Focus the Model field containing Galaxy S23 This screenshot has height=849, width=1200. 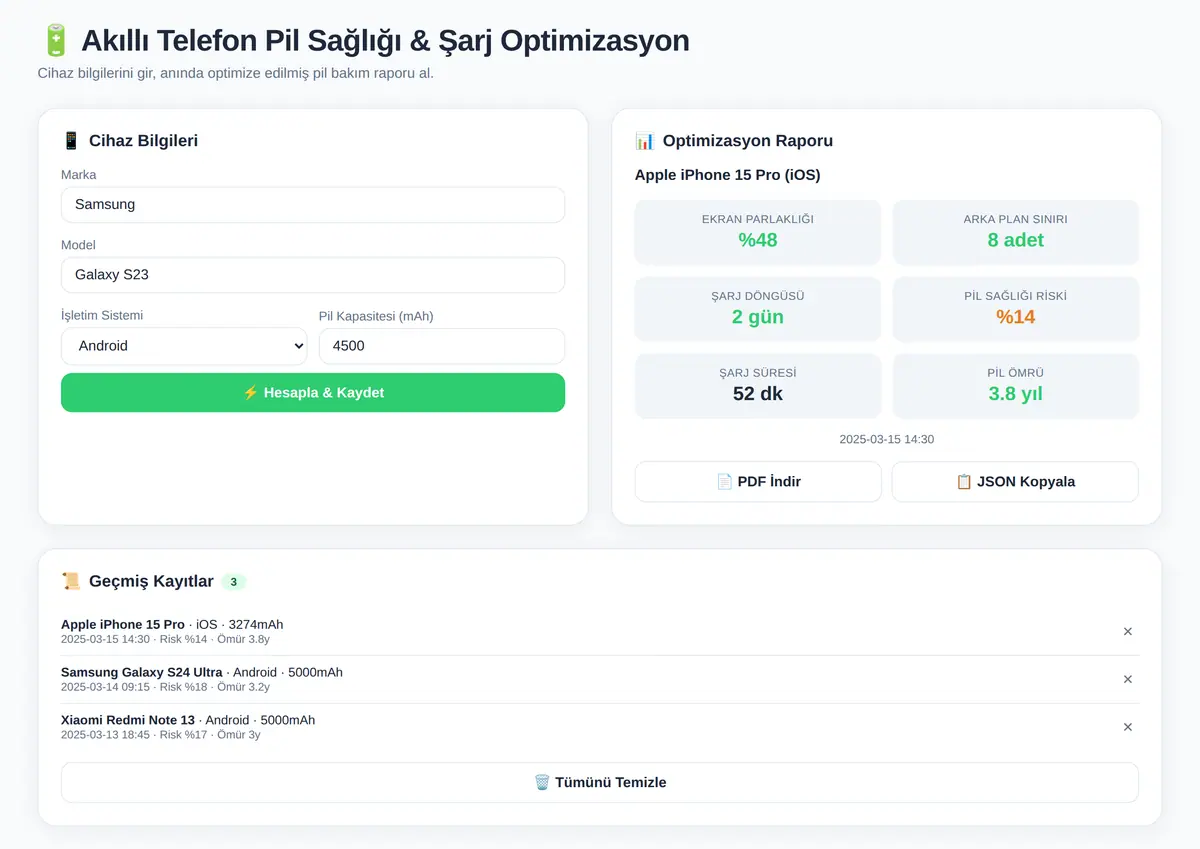pos(313,275)
